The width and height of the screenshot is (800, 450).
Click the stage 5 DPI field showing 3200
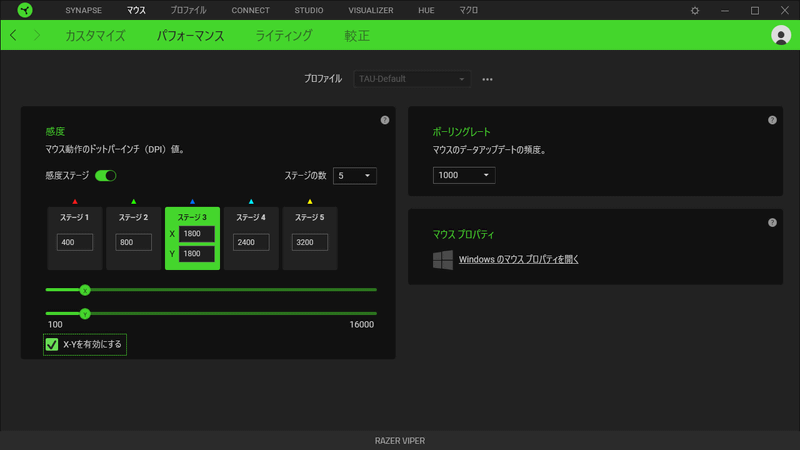[310, 242]
